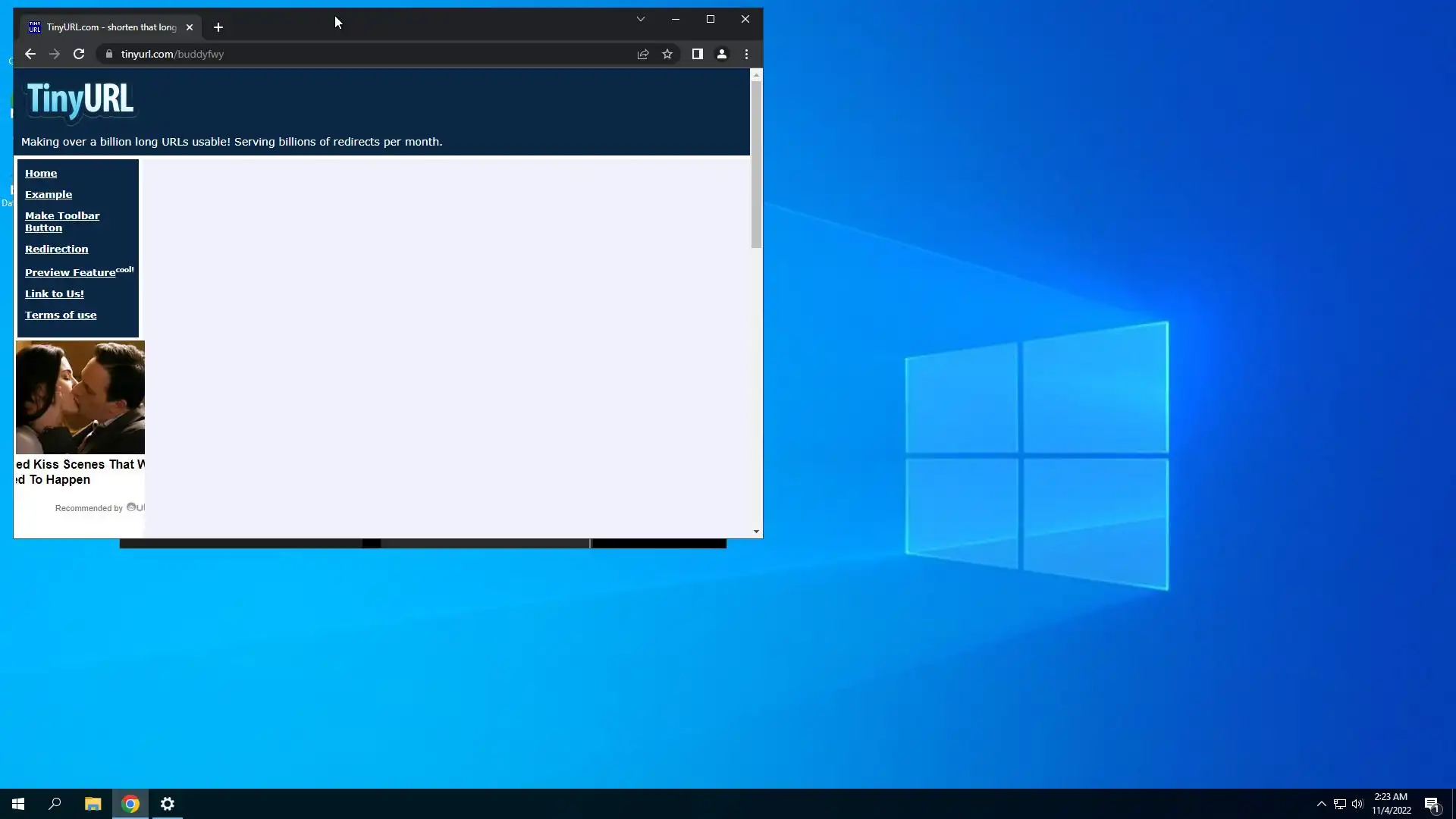Image resolution: width=1456 pixels, height=819 pixels.
Task: Open the Chrome profile icon
Action: point(722,54)
